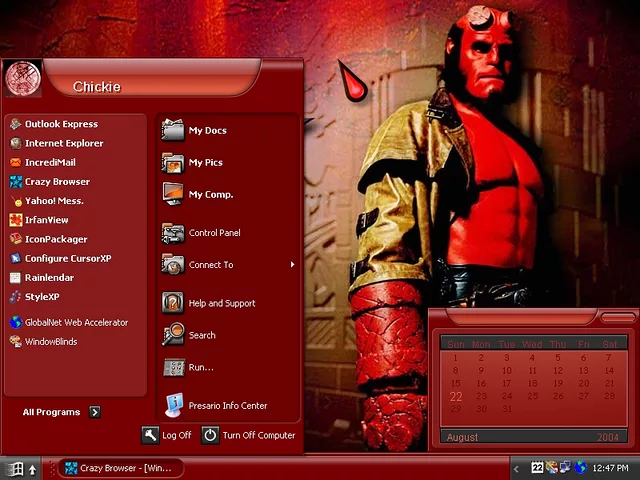Open Help and Support icon
The image size is (640, 480).
click(173, 303)
